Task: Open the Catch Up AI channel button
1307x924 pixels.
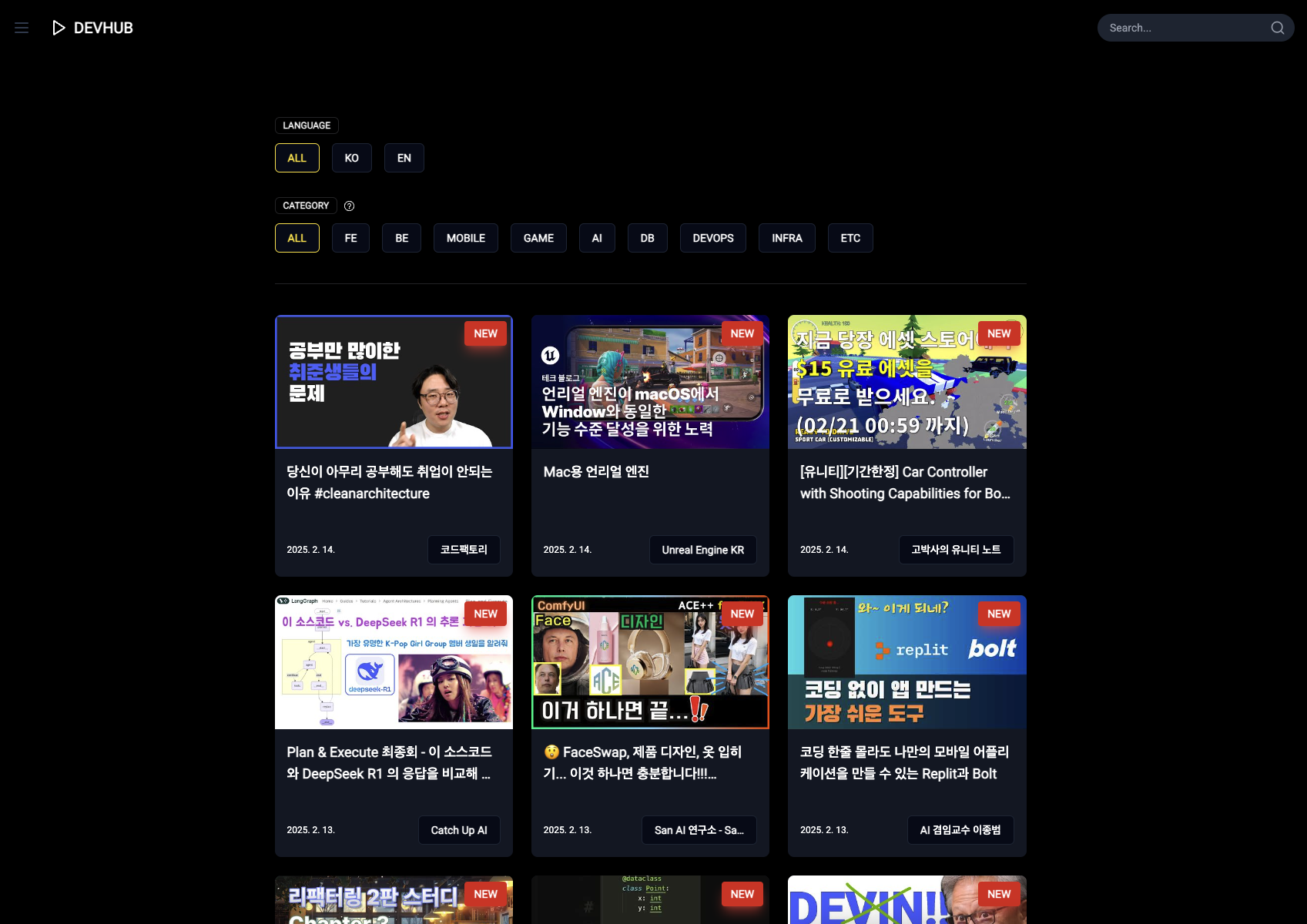Action: (460, 830)
